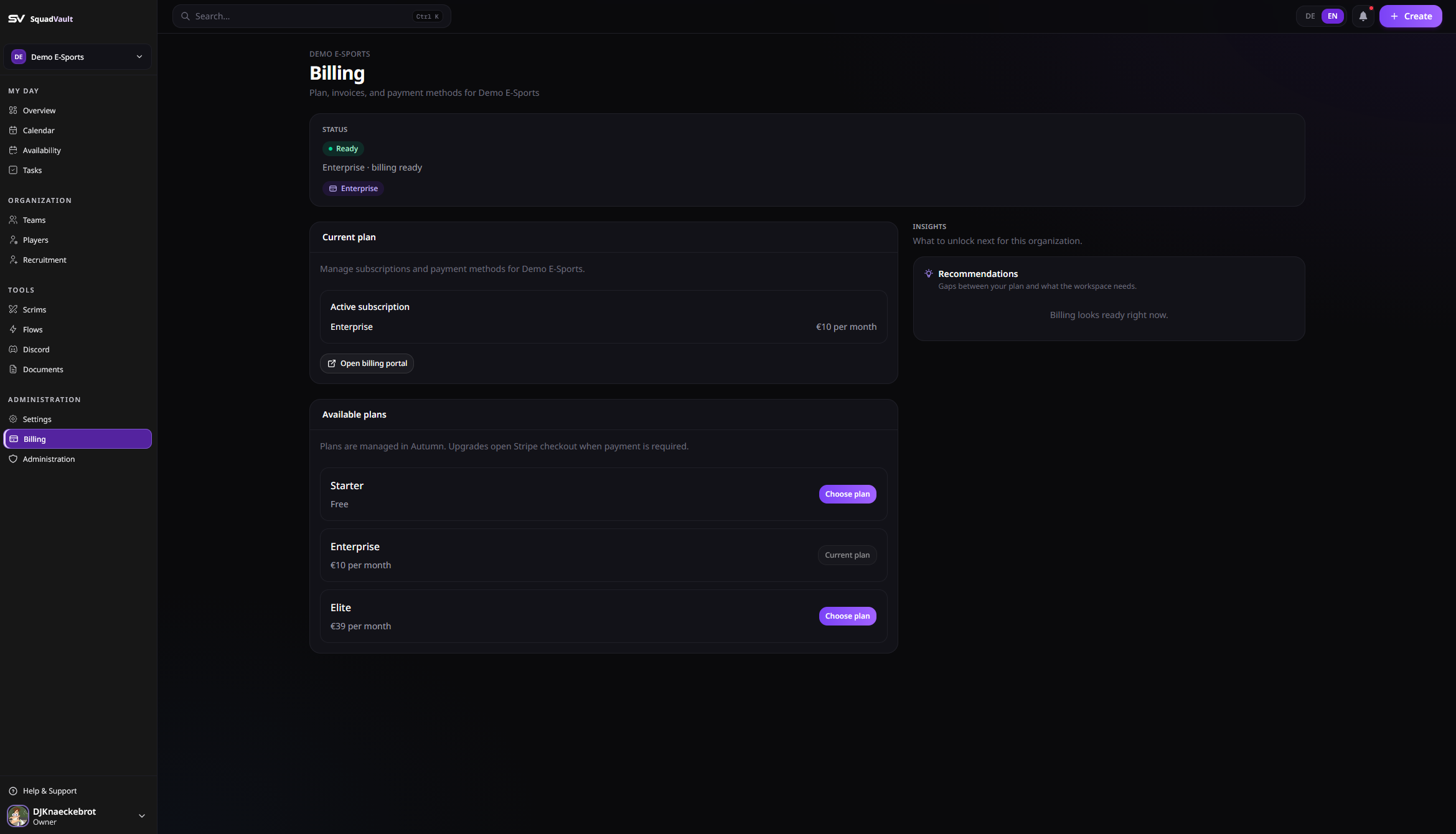Image resolution: width=1456 pixels, height=834 pixels.
Task: Click the search magnifier icon
Action: click(186, 16)
